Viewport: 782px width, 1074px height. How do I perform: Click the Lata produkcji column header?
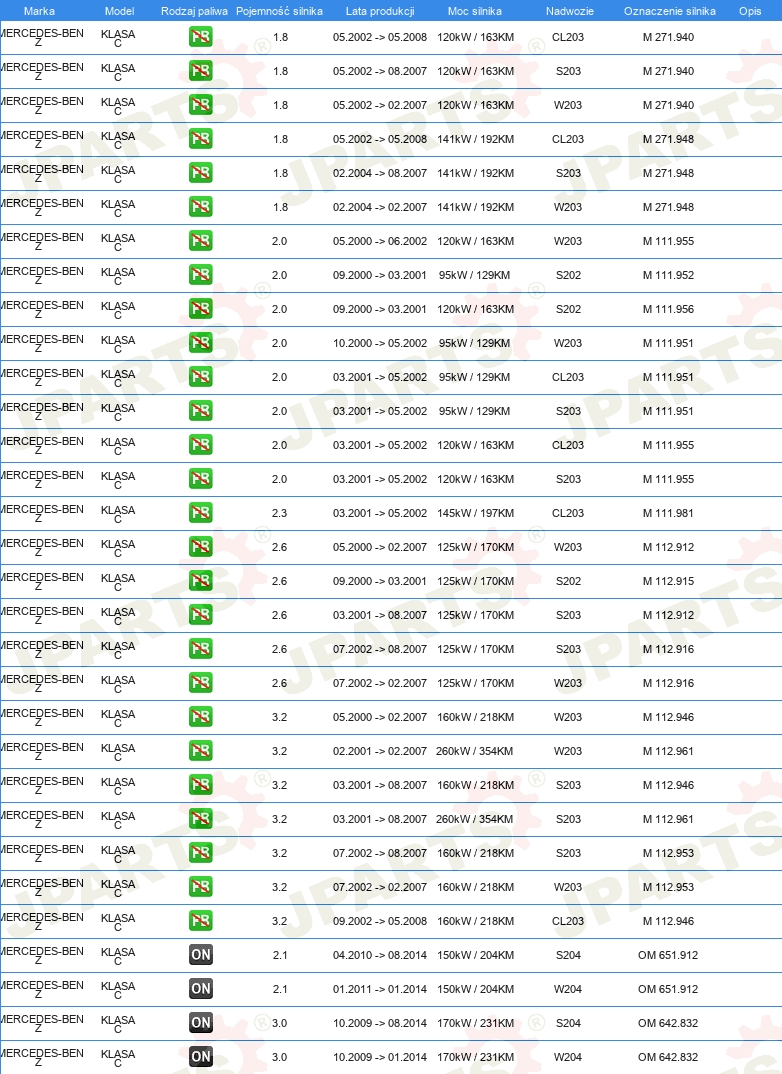coord(380,11)
